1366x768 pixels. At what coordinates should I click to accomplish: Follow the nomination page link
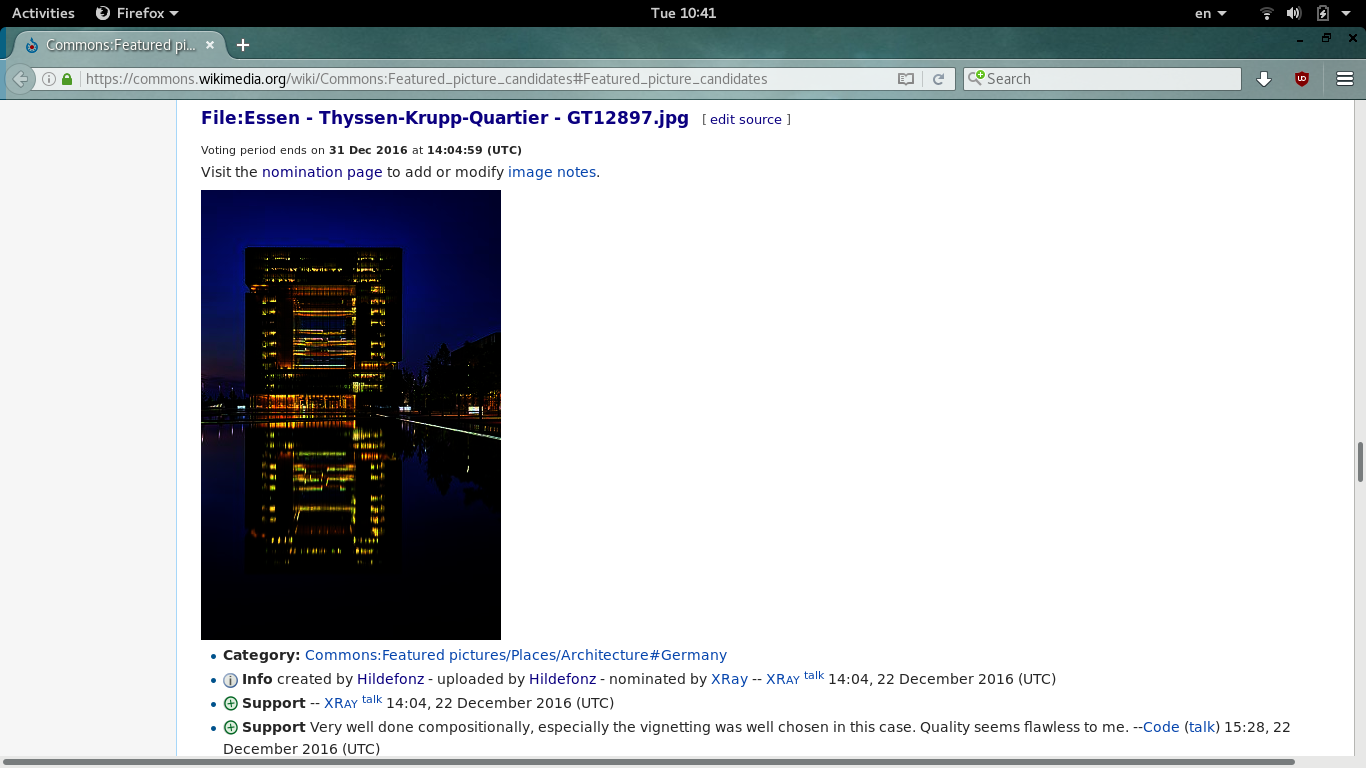[322, 172]
